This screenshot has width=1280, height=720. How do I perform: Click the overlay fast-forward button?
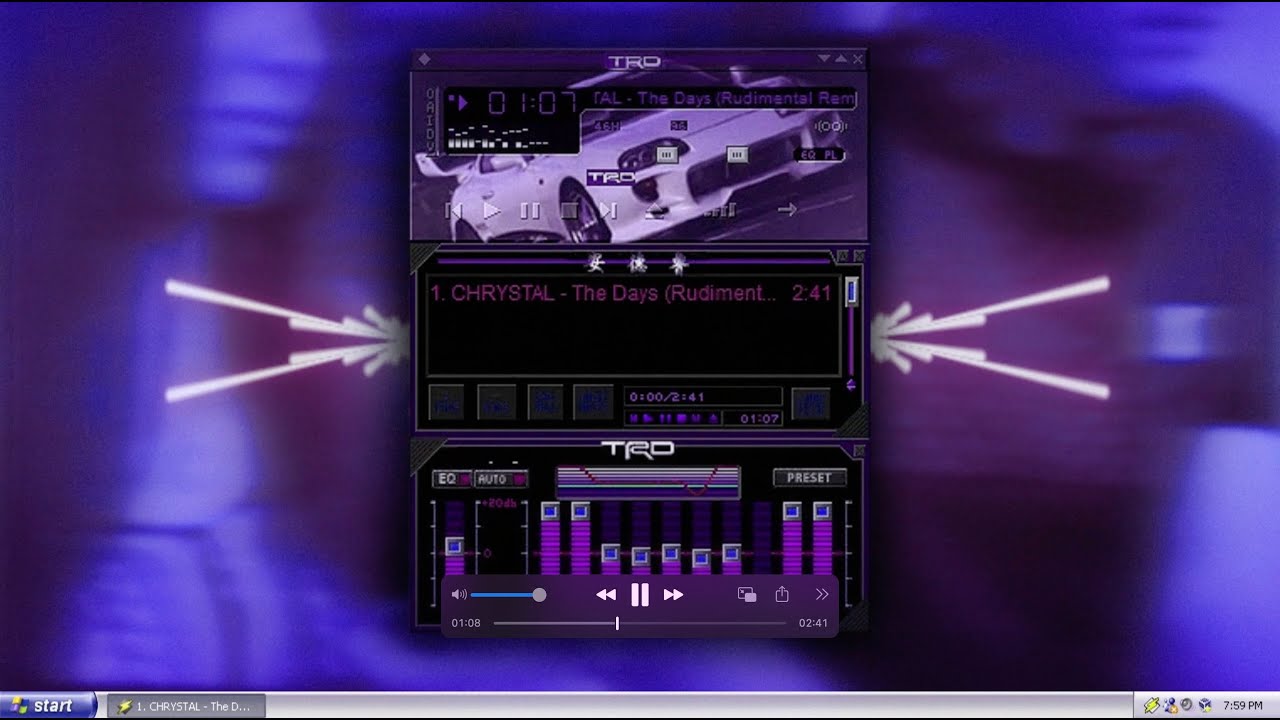[x=674, y=595]
